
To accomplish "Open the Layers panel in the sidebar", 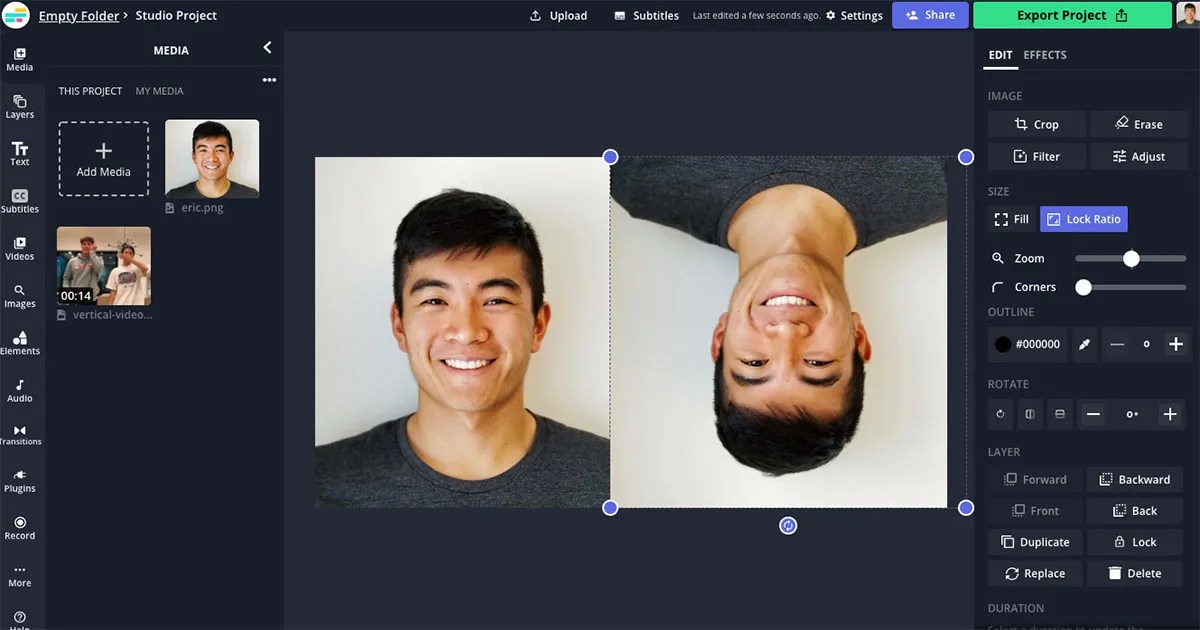I will pos(19,105).
